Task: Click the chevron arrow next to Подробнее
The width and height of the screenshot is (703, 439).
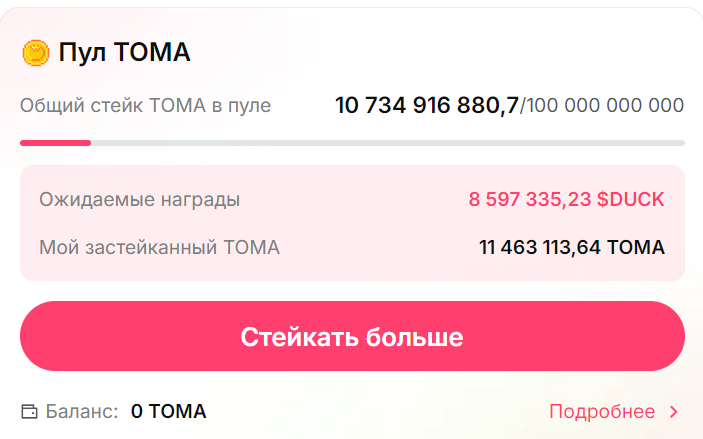Action: click(x=673, y=411)
